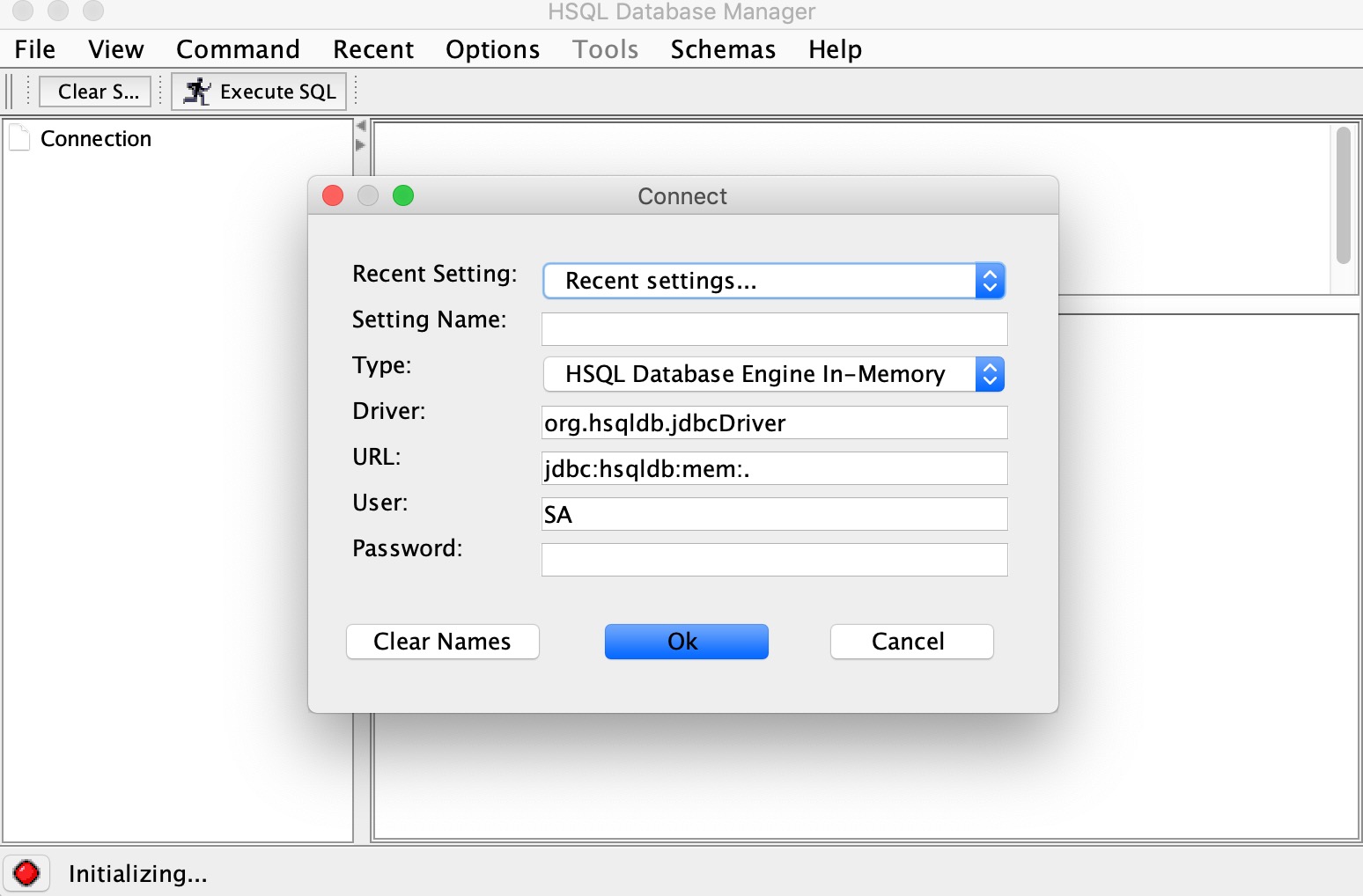Confirm connection with Ok button
The width and height of the screenshot is (1363, 896).
point(687,642)
